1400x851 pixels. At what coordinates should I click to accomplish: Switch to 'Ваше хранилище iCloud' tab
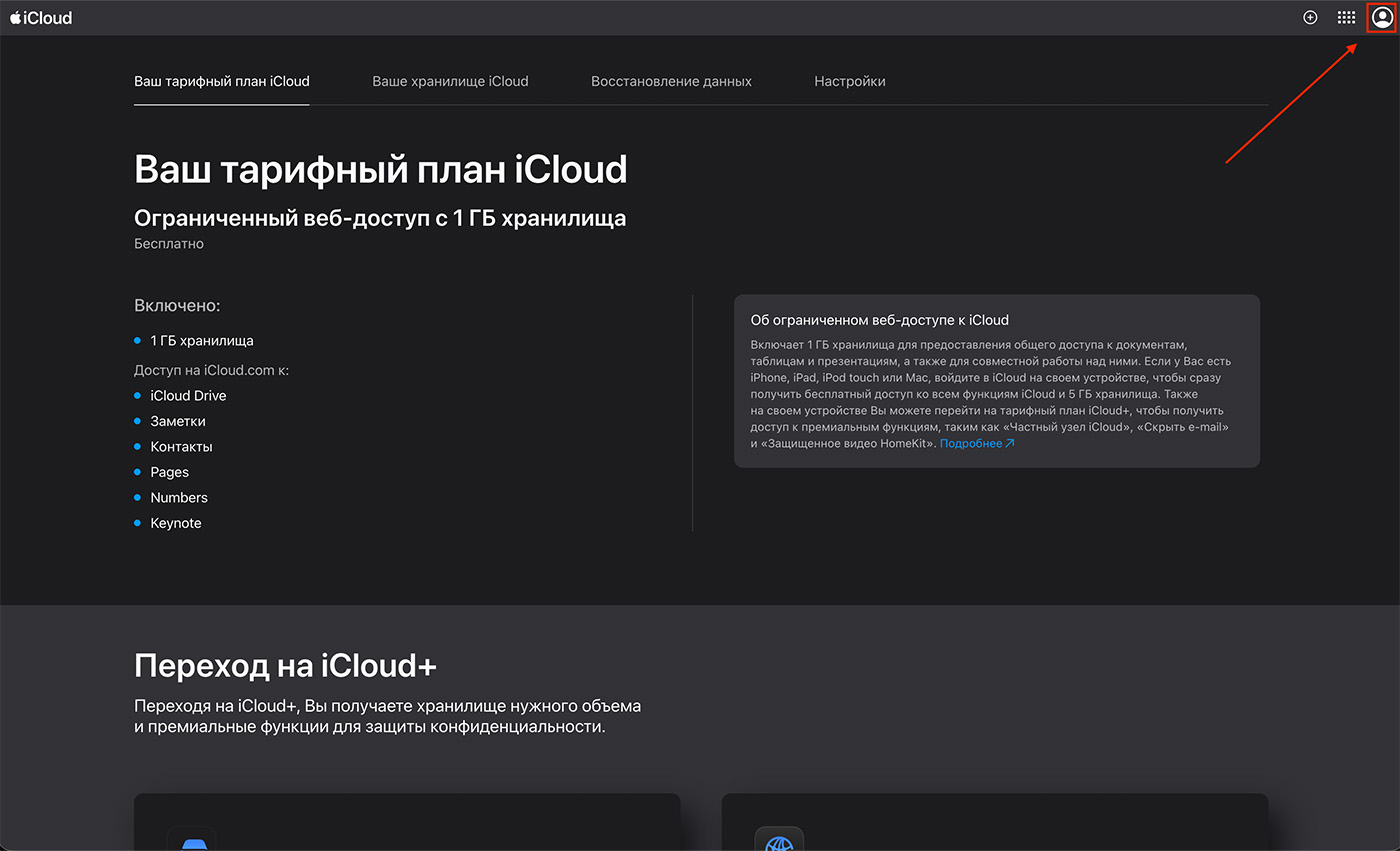point(450,81)
